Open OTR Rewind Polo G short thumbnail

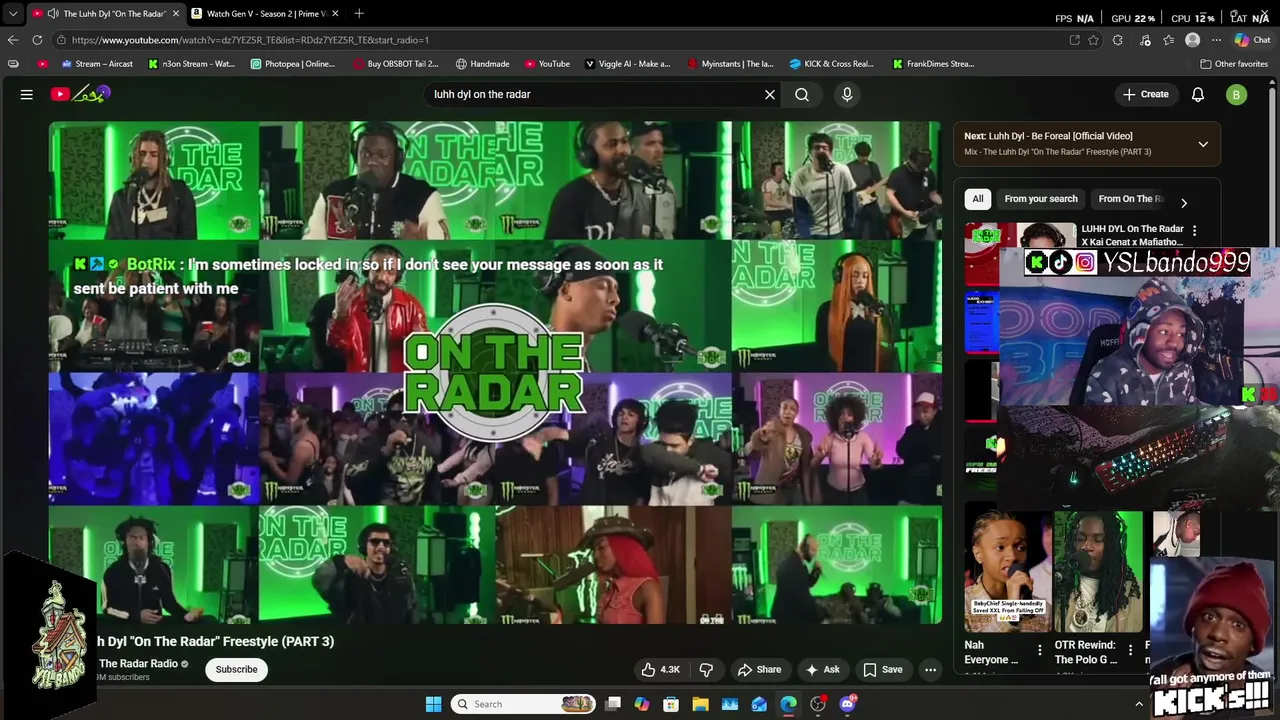point(1097,571)
